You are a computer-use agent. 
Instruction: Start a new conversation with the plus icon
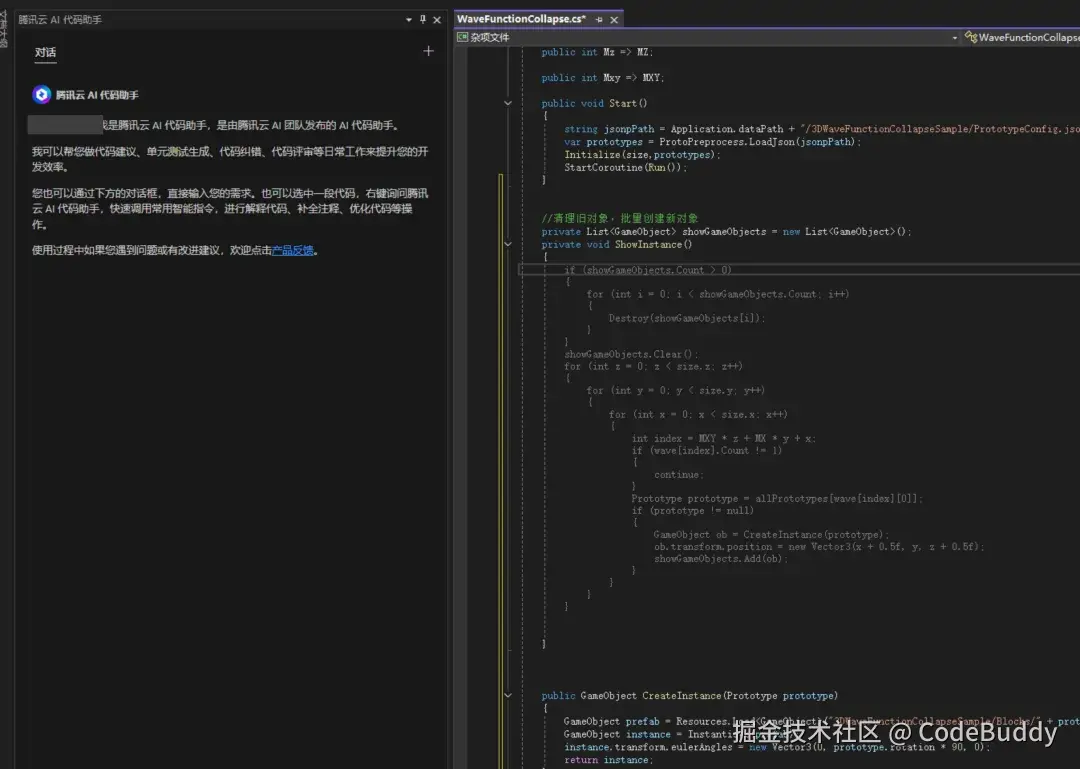[x=428, y=51]
